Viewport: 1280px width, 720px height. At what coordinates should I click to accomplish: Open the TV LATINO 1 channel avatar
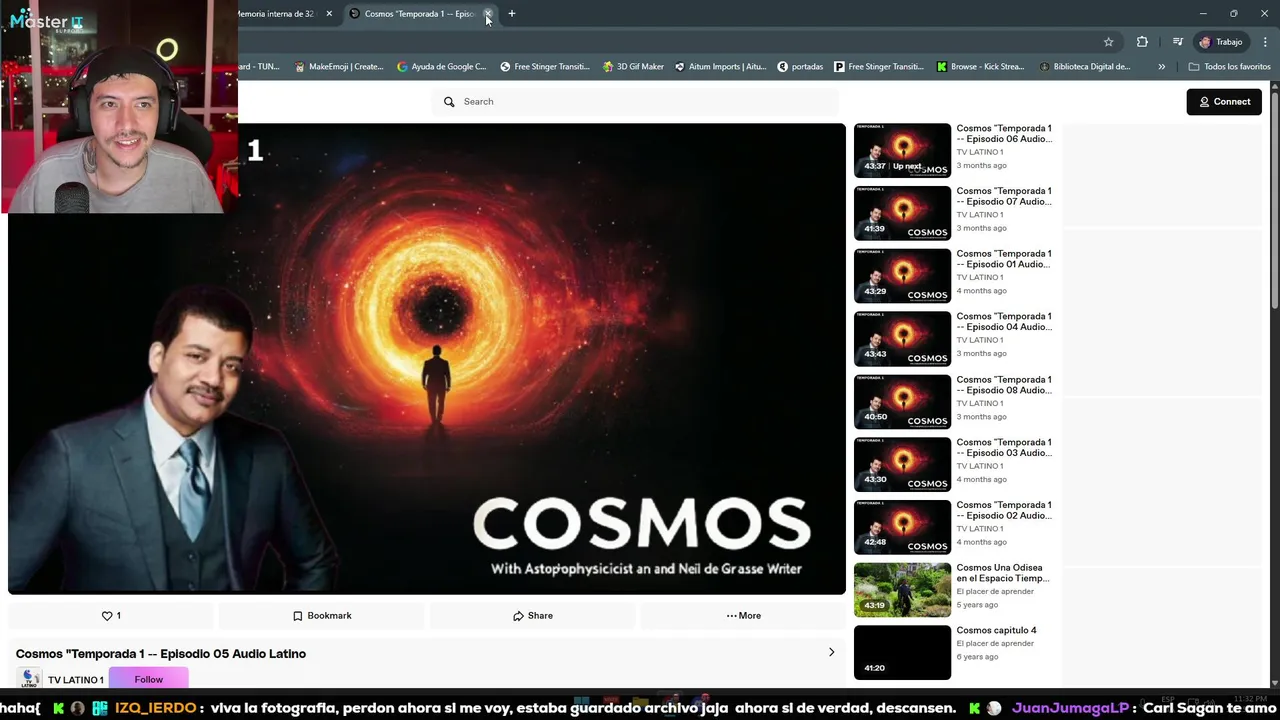click(x=30, y=679)
